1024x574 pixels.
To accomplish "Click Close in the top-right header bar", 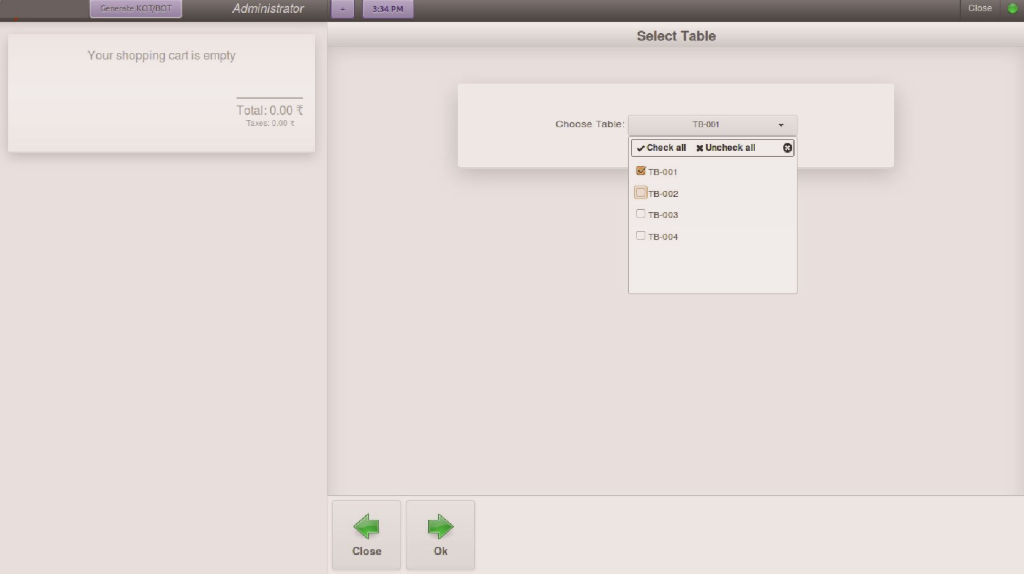I will coord(980,8).
